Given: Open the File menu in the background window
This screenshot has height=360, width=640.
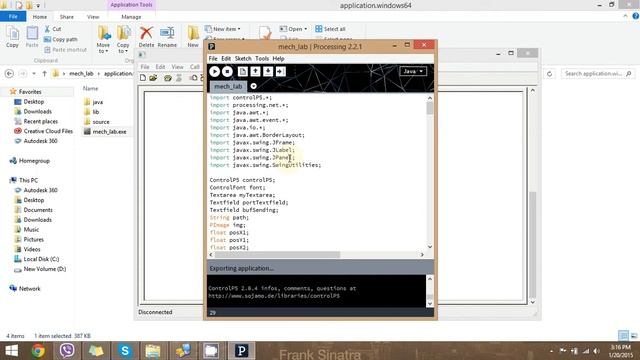Looking at the screenshot, I should pos(145,67).
